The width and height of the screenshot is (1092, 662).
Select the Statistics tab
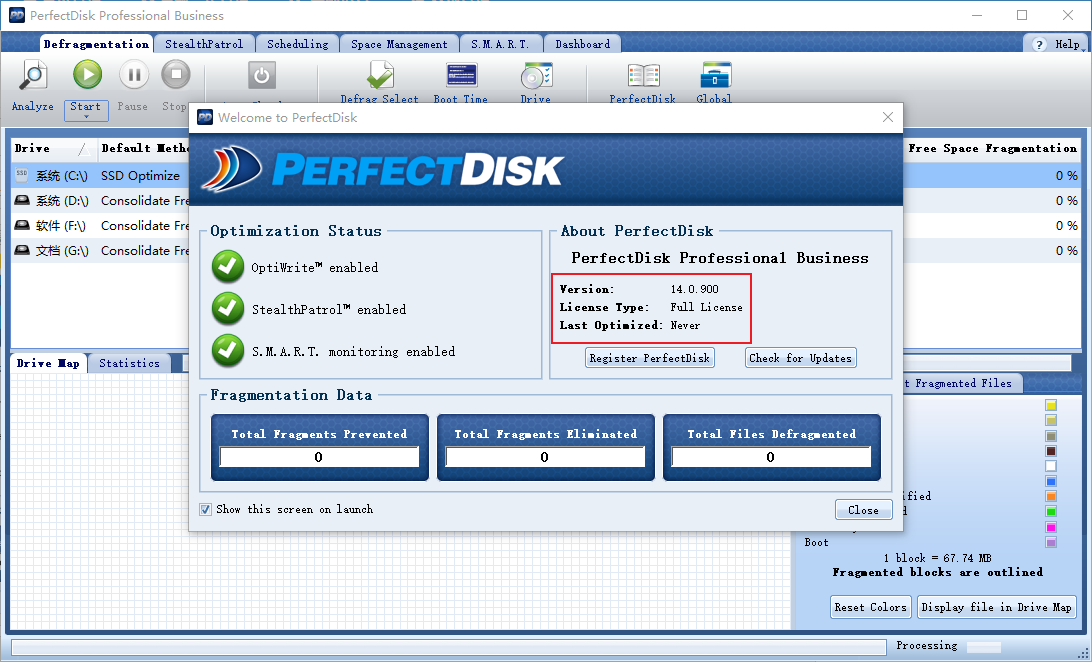(130, 363)
